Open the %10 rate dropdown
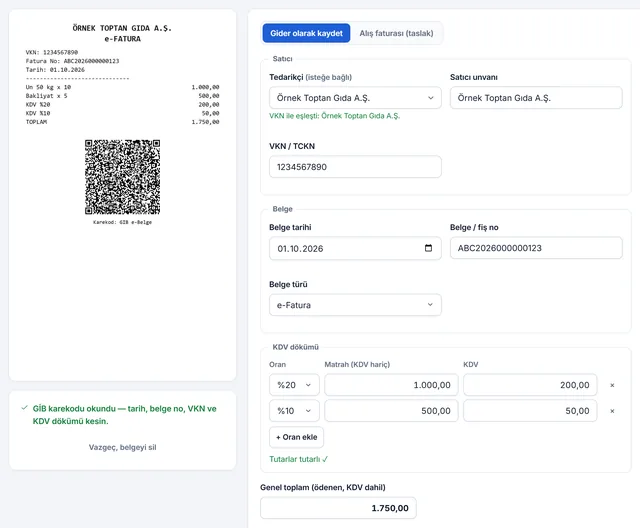The image size is (640, 528). tap(294, 410)
